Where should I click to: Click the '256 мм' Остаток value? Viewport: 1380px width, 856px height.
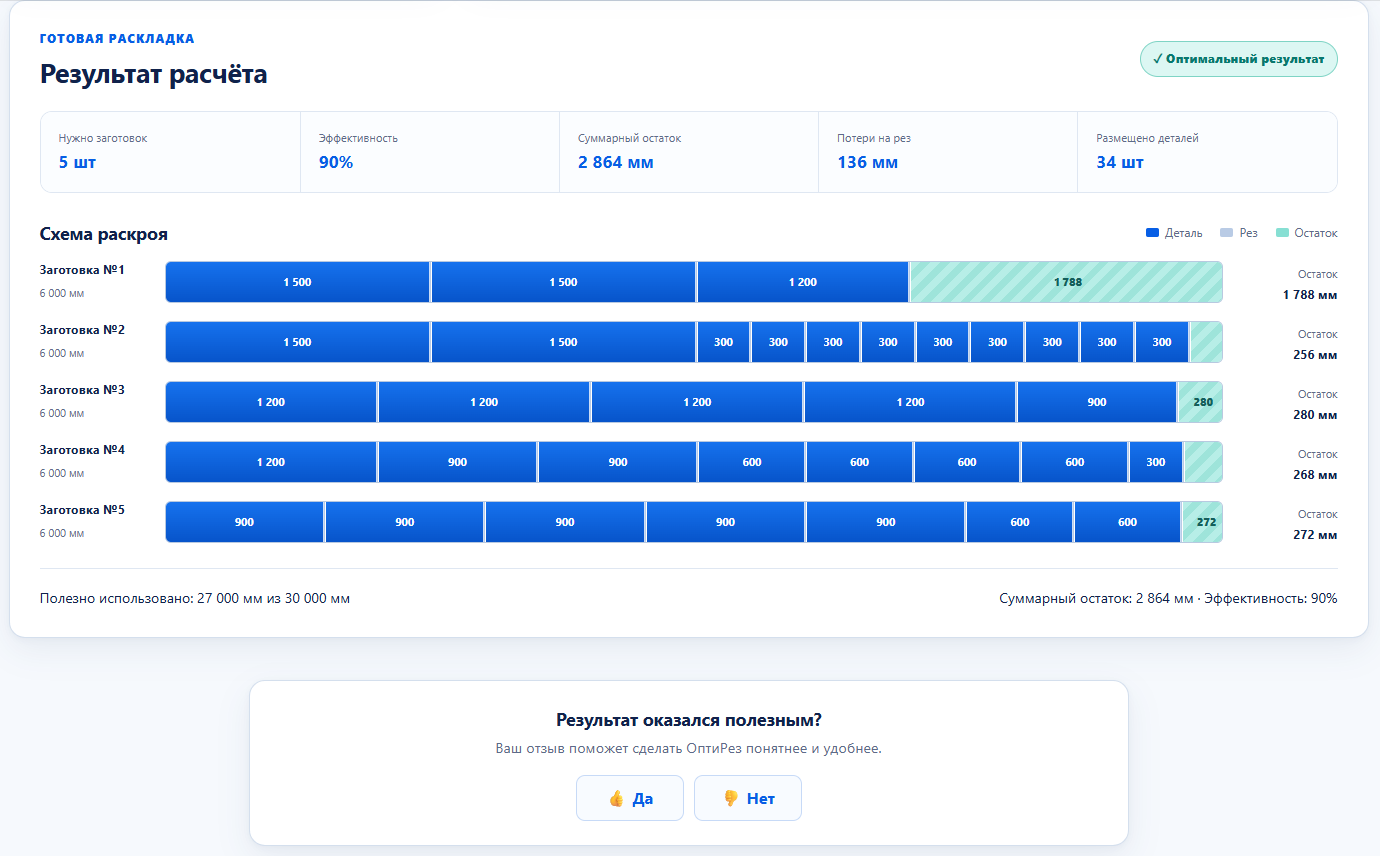[x=1315, y=354]
